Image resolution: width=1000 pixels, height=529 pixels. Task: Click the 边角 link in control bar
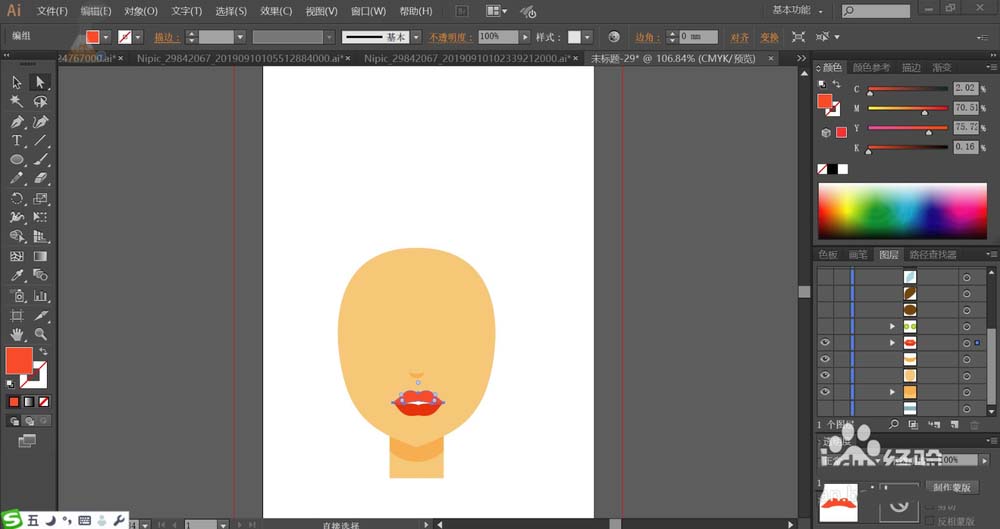(647, 37)
